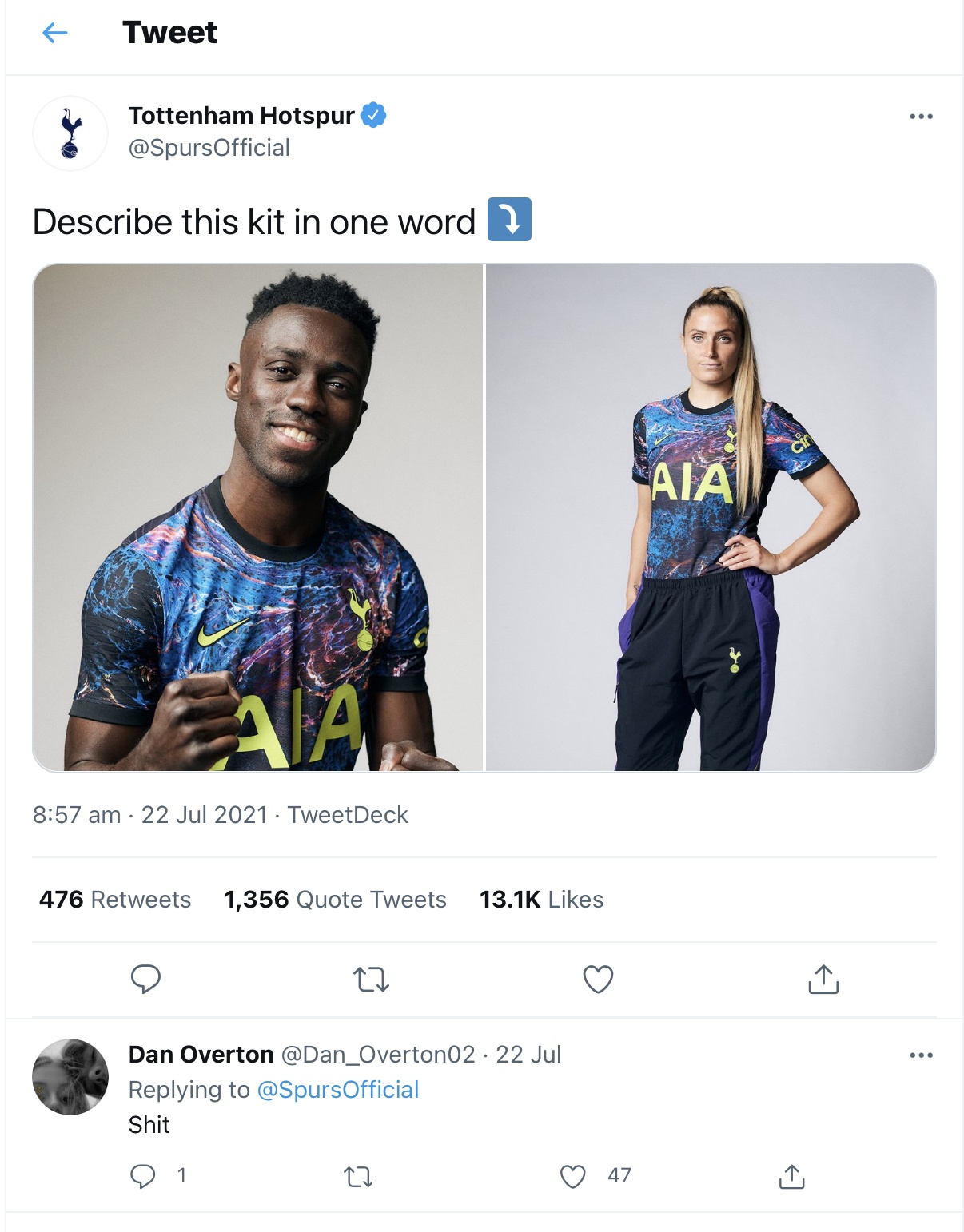964x1232 pixels.
Task: Open right kit photo of female player
Action: click(x=710, y=518)
